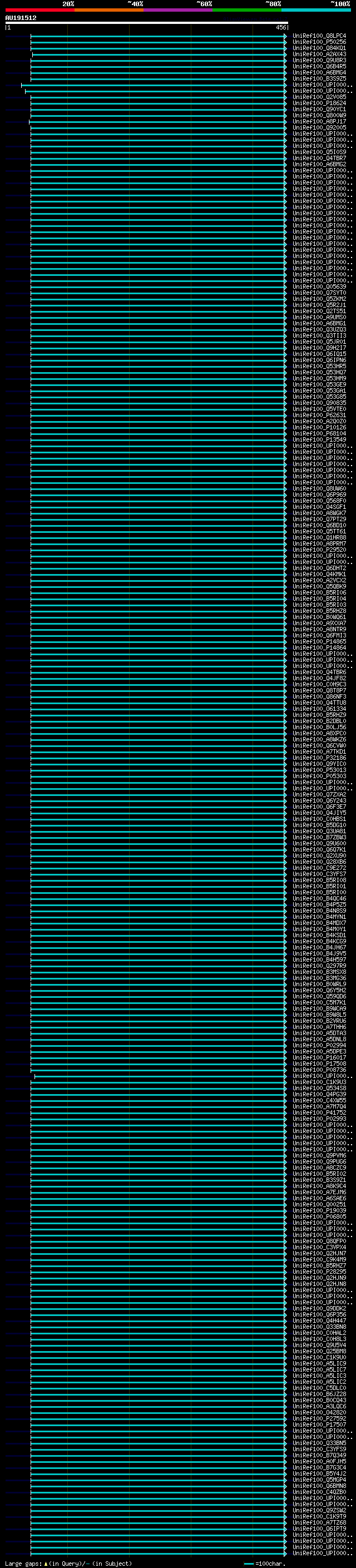Select the UniRef100_Q92005 label
The height and width of the screenshot is (1568, 356).
319,128
